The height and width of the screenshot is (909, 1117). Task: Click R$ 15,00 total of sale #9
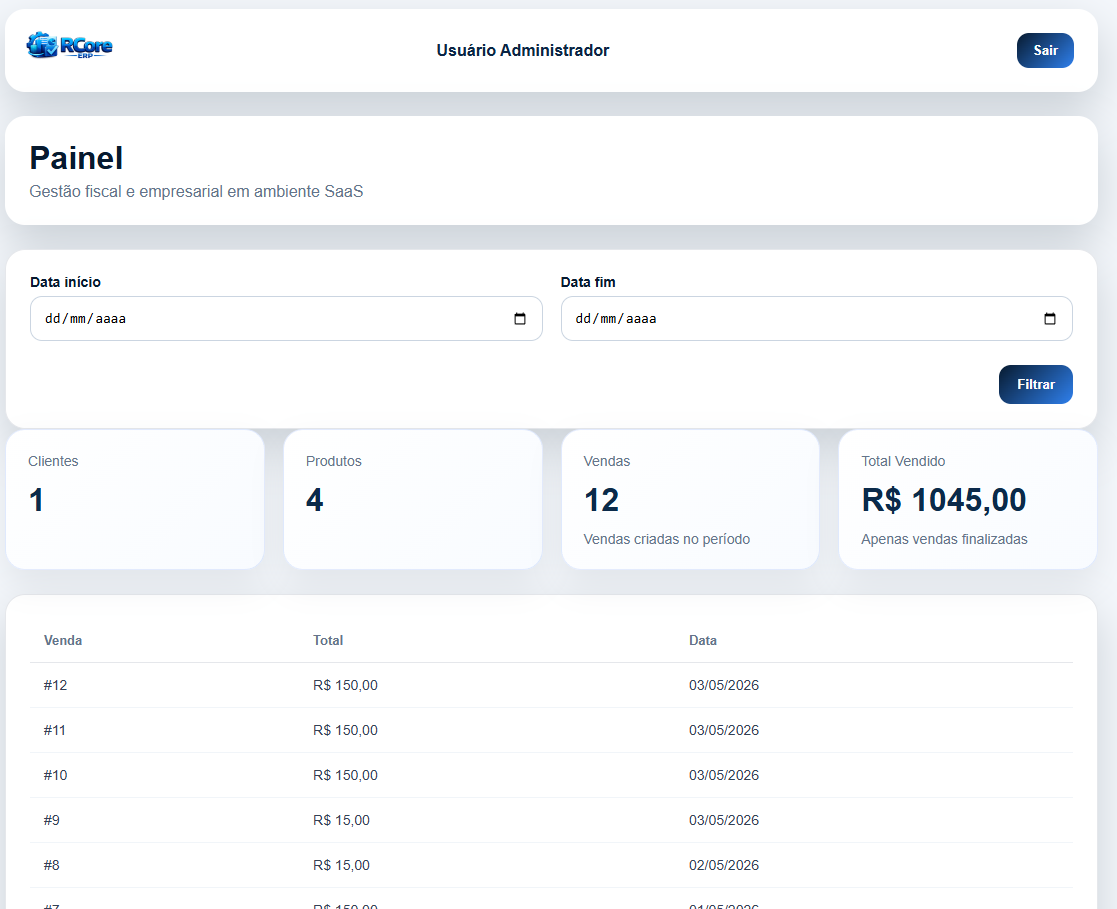[x=341, y=820]
